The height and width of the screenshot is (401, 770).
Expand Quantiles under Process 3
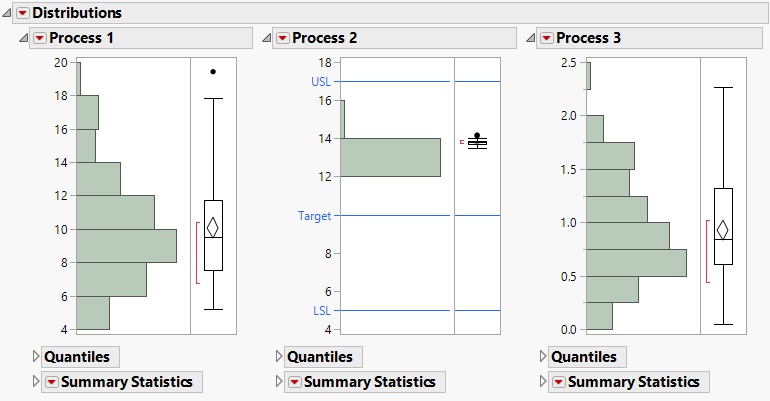(x=544, y=357)
